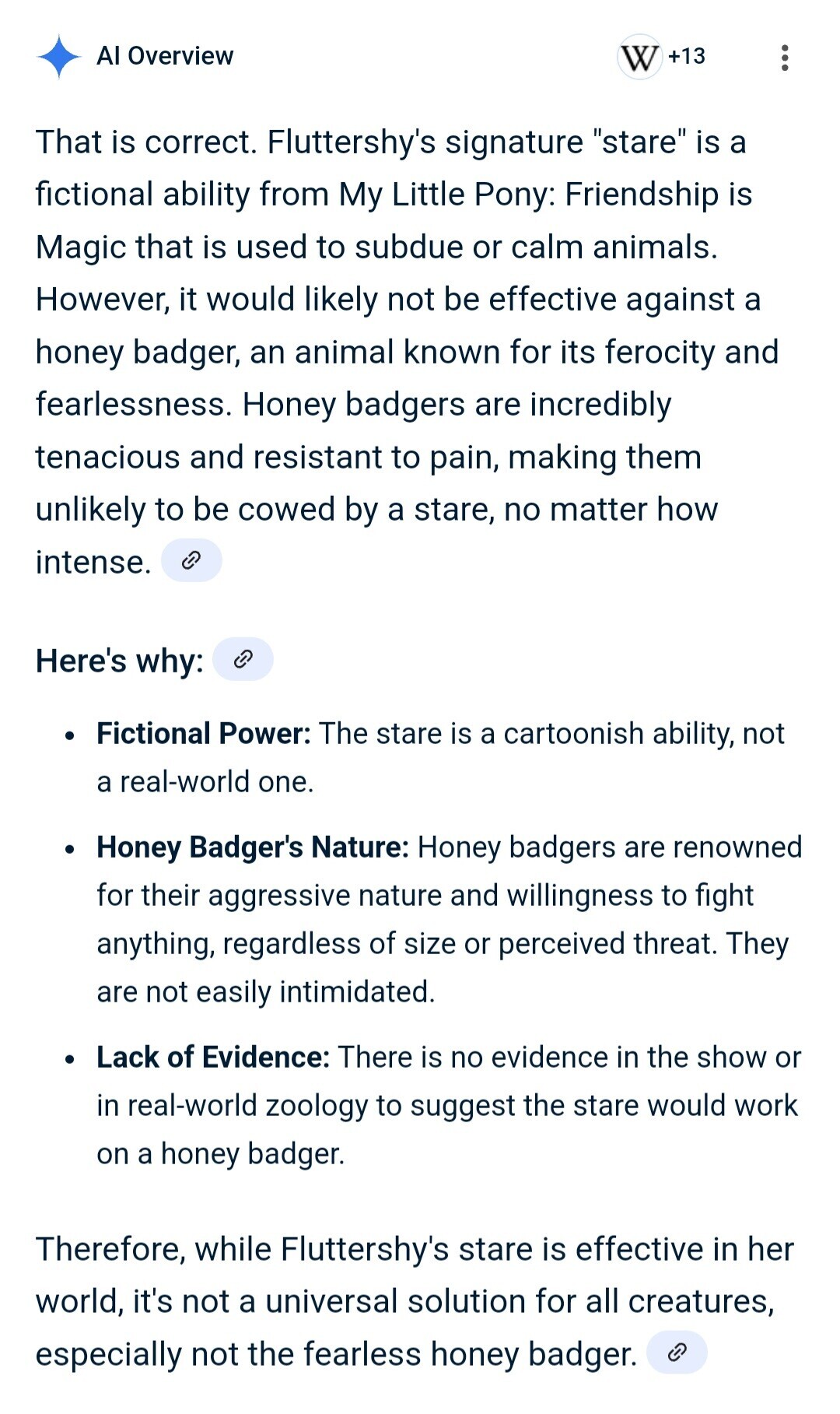Click the text "a real-world one."
This screenshot has height=1414, width=840.
click(x=205, y=782)
